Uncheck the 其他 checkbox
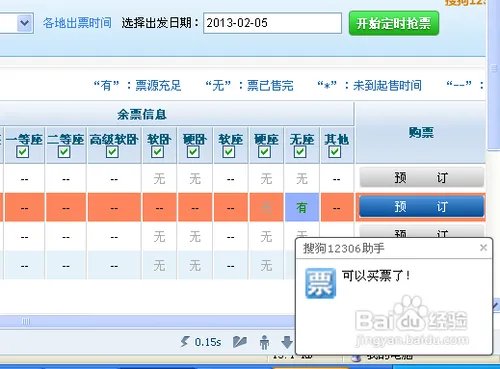The image size is (500, 369). (x=334, y=152)
